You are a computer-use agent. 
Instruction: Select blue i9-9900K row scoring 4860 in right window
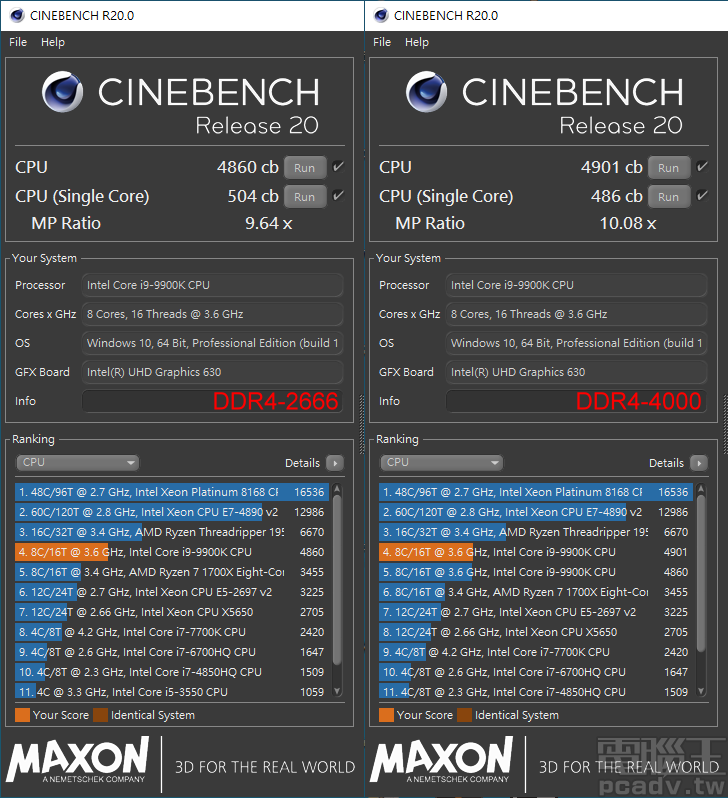[536, 572]
